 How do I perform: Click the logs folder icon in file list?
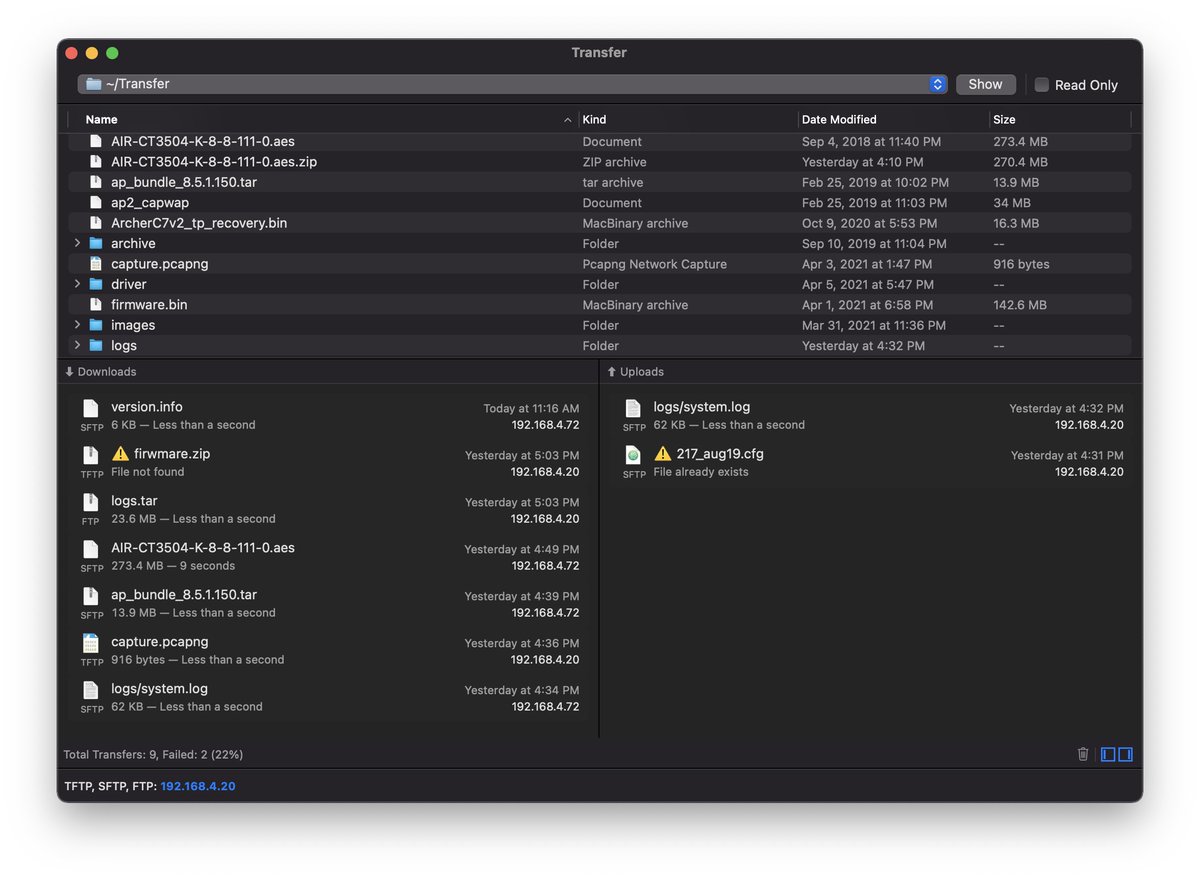point(96,345)
